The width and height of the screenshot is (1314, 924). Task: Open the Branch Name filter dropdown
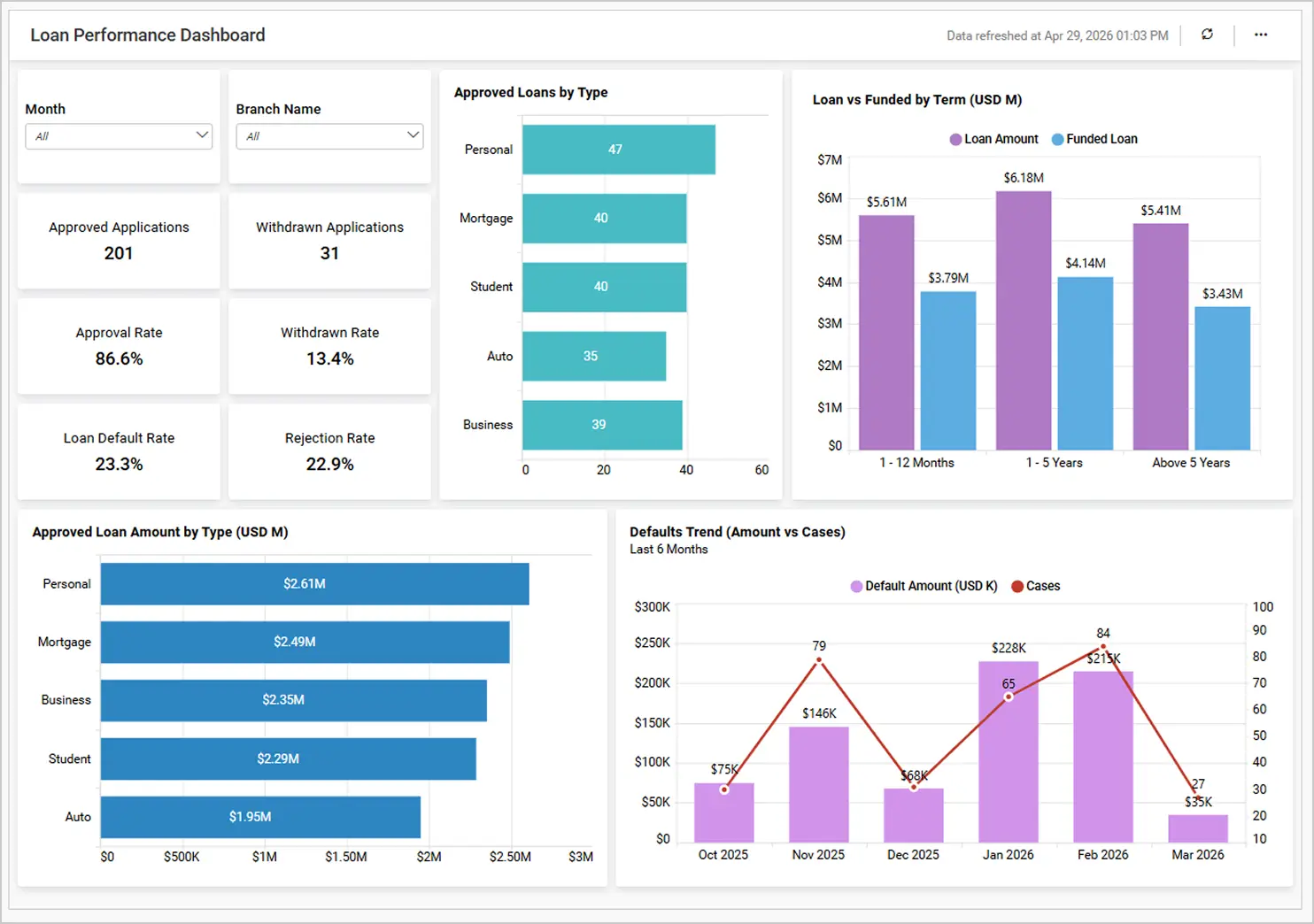click(329, 136)
